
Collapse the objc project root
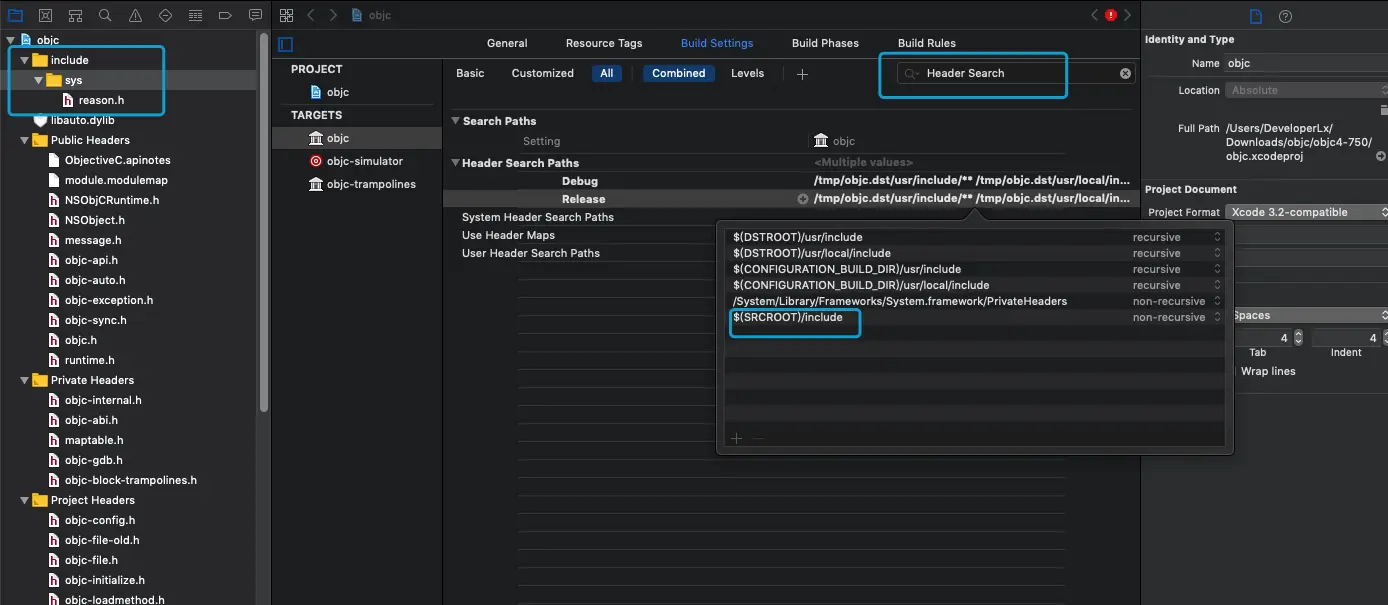coord(11,40)
